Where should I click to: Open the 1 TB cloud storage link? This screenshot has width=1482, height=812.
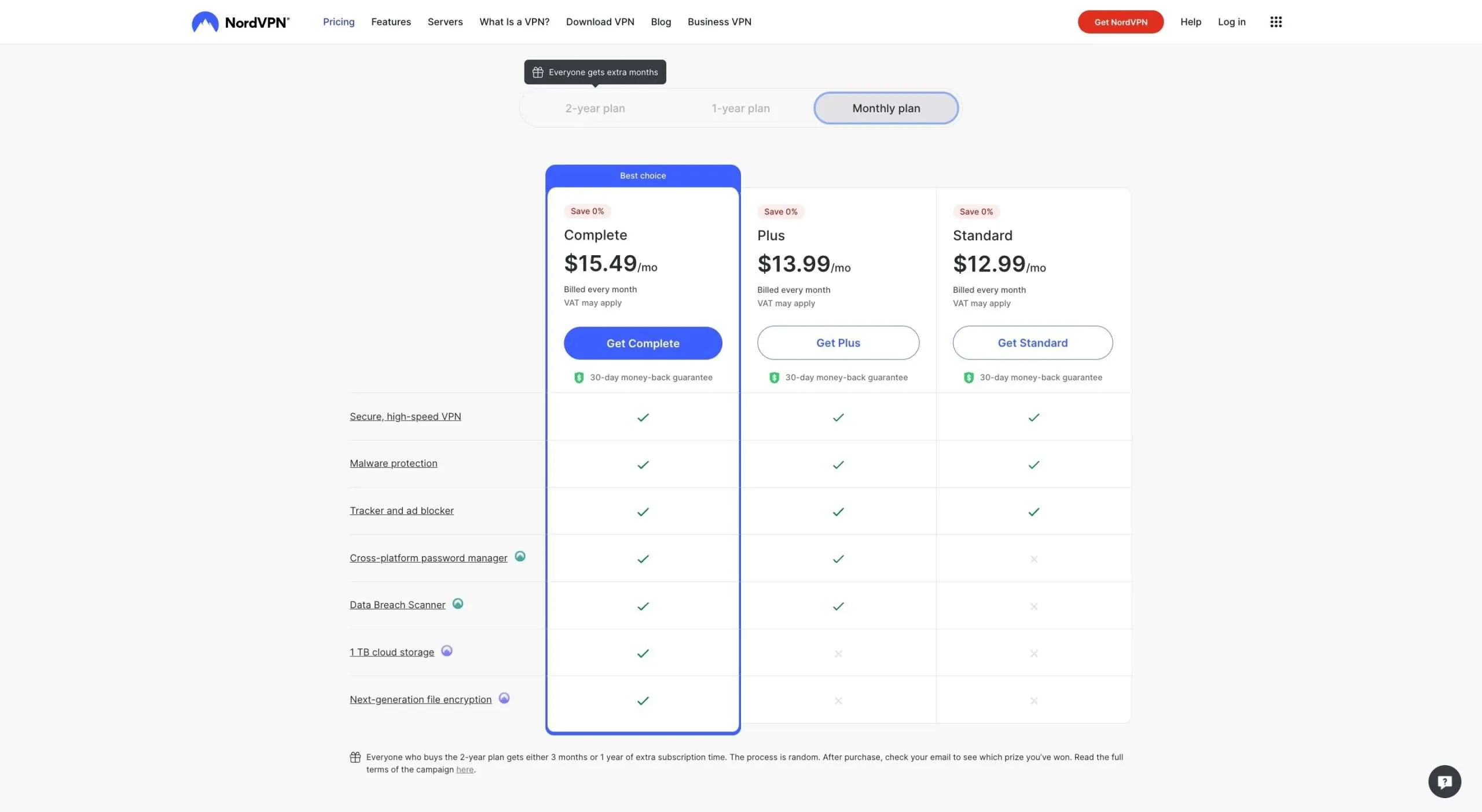tap(391, 652)
